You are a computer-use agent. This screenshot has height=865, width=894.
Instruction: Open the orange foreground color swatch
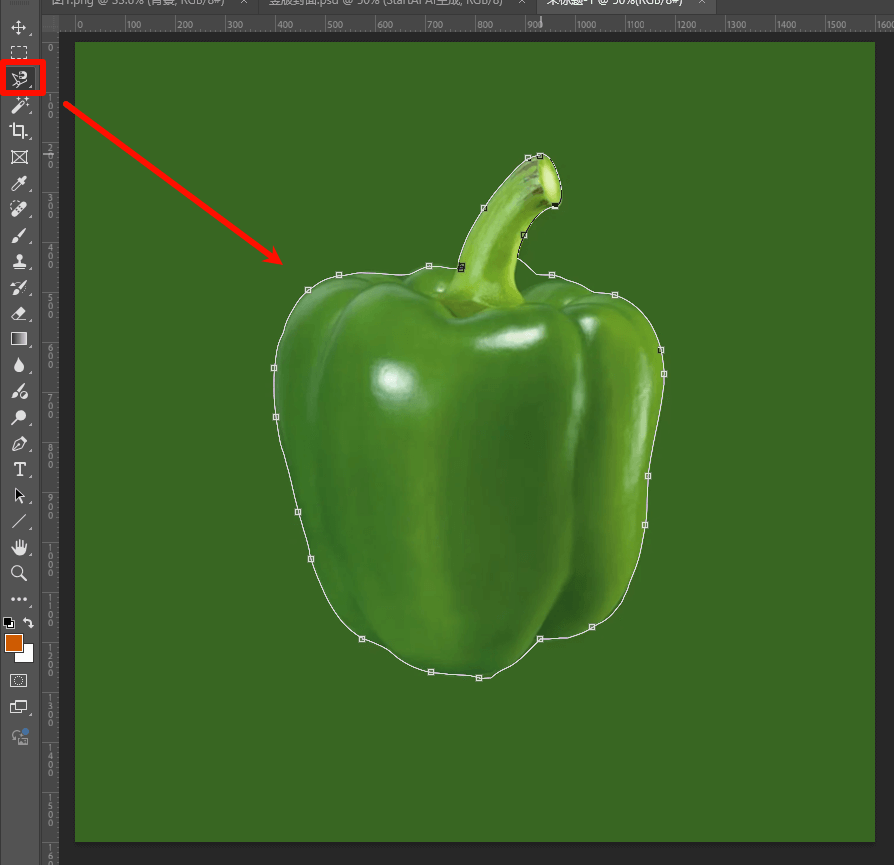pos(14,643)
